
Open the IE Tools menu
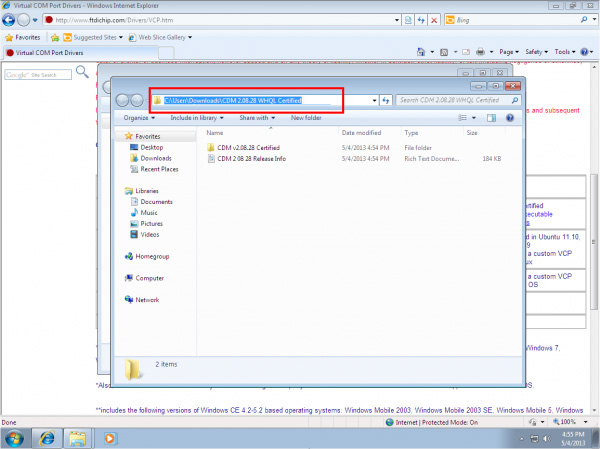pos(565,52)
